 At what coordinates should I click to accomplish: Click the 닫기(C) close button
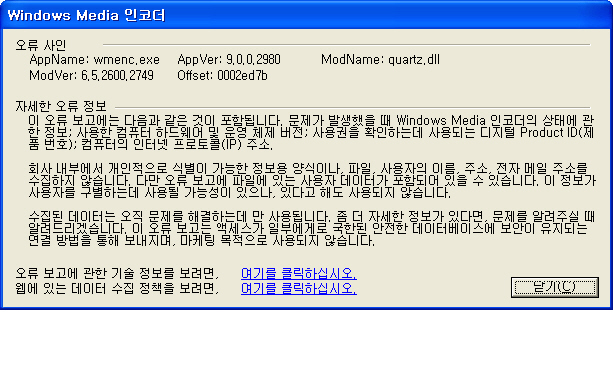click(x=554, y=287)
